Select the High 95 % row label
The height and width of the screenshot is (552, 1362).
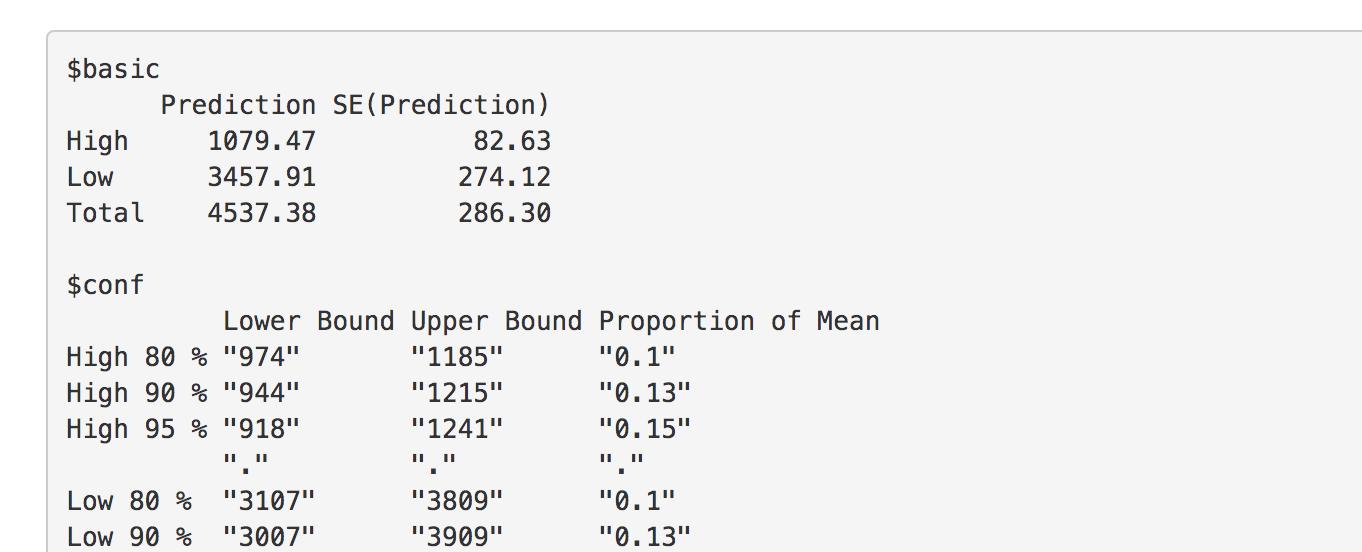[x=137, y=429]
